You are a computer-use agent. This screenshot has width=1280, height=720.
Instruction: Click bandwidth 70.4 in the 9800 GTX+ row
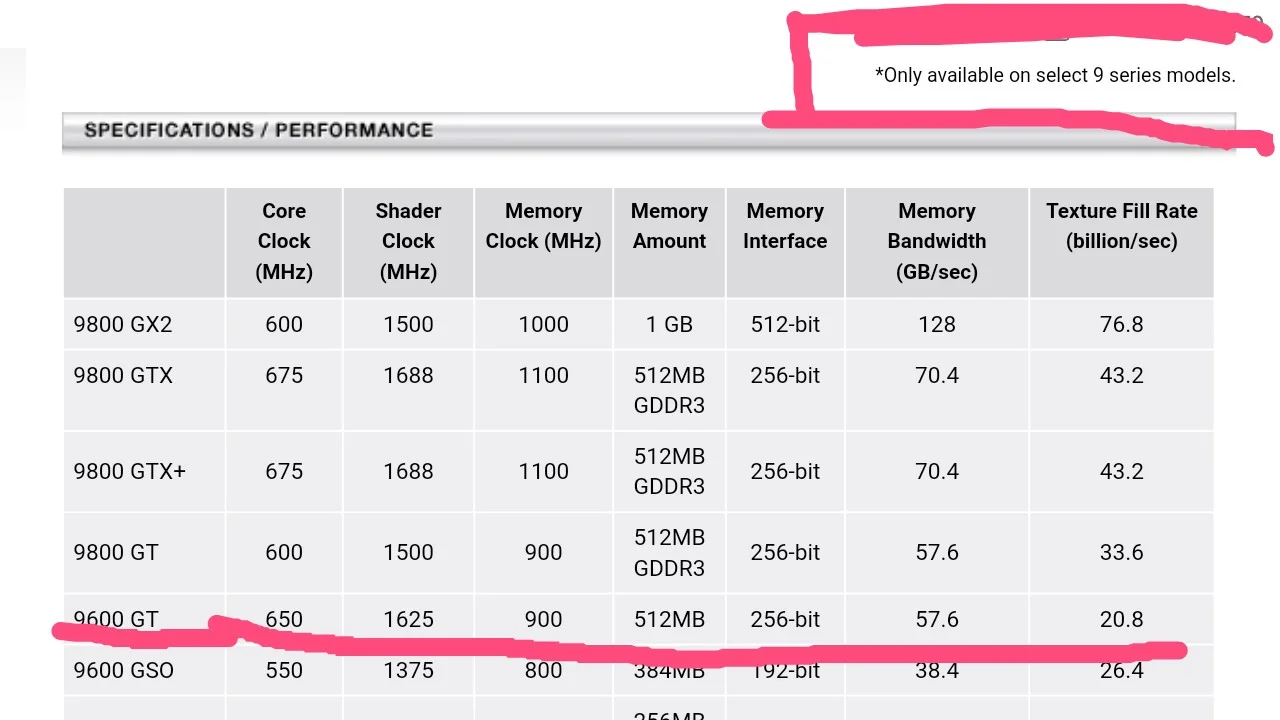[937, 471]
